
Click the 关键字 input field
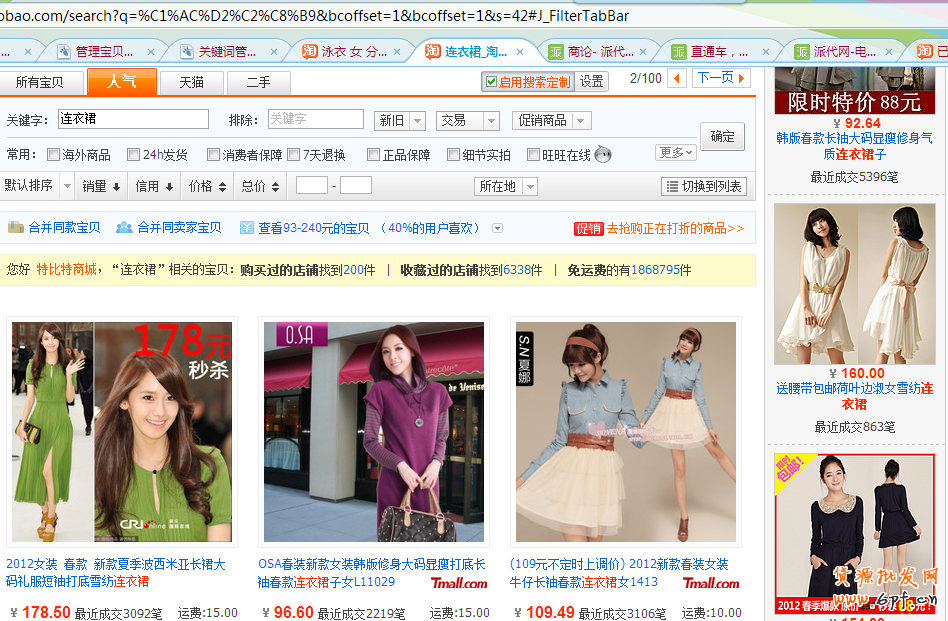(134, 119)
